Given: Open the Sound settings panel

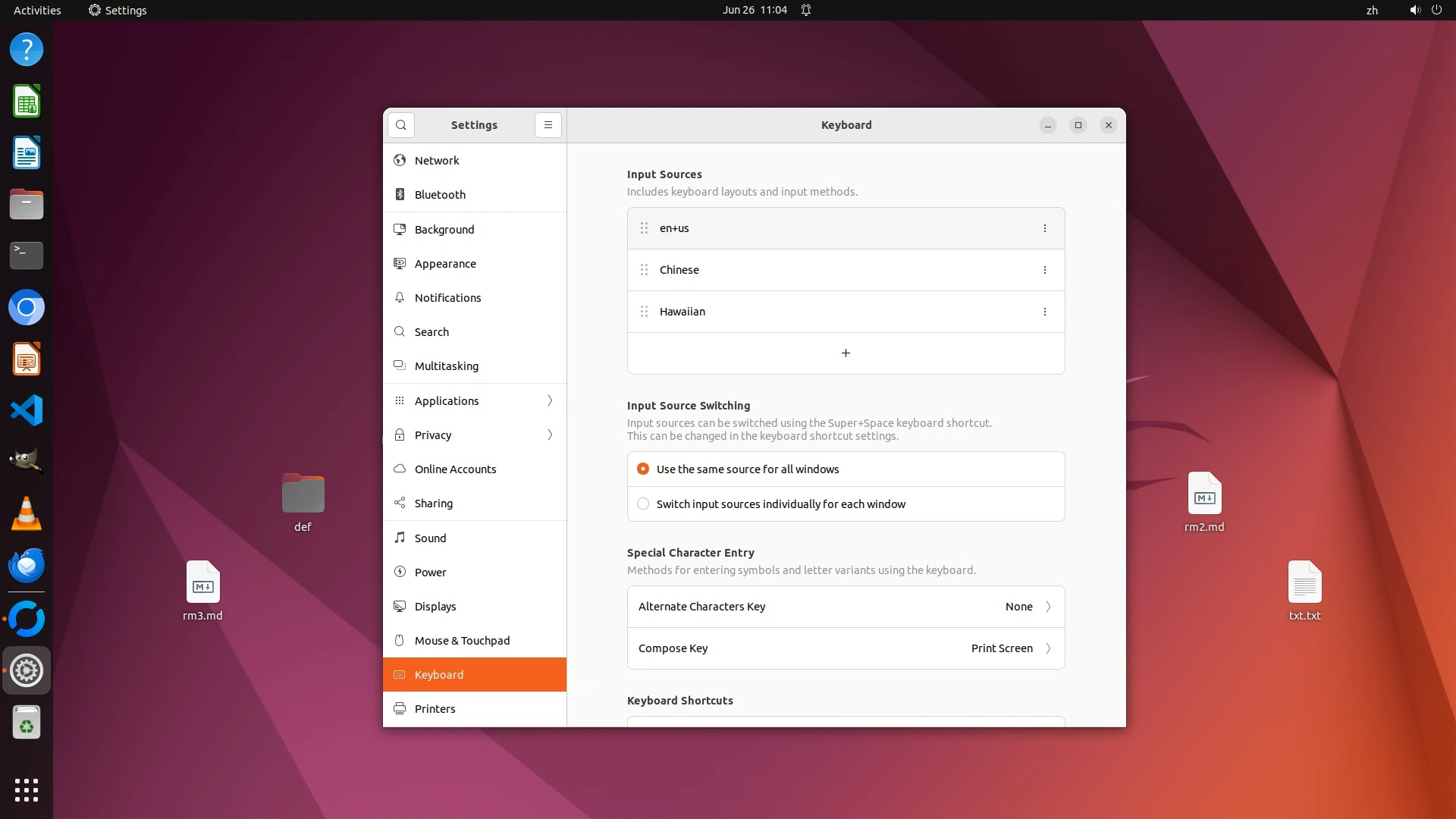Looking at the screenshot, I should [x=430, y=538].
